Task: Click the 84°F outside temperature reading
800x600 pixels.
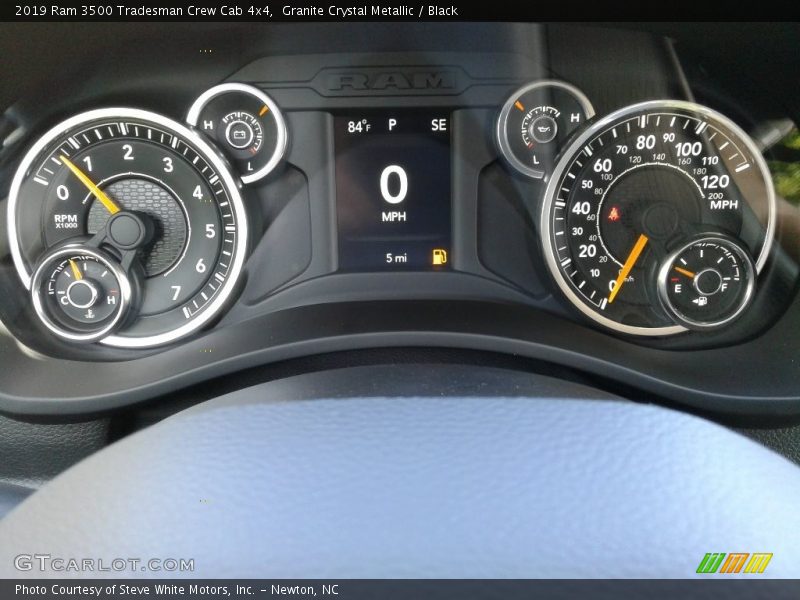Action: click(358, 126)
